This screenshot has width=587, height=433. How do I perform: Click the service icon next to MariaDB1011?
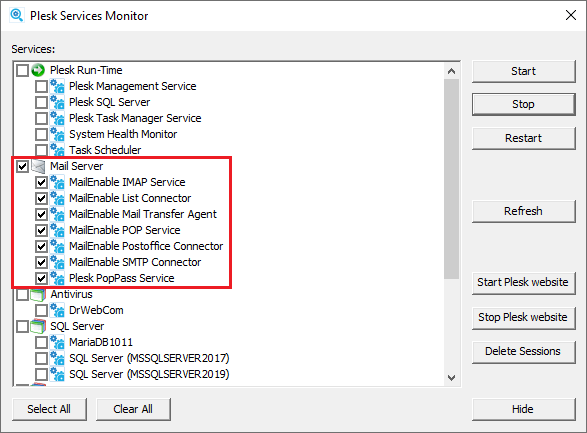click(x=57, y=342)
